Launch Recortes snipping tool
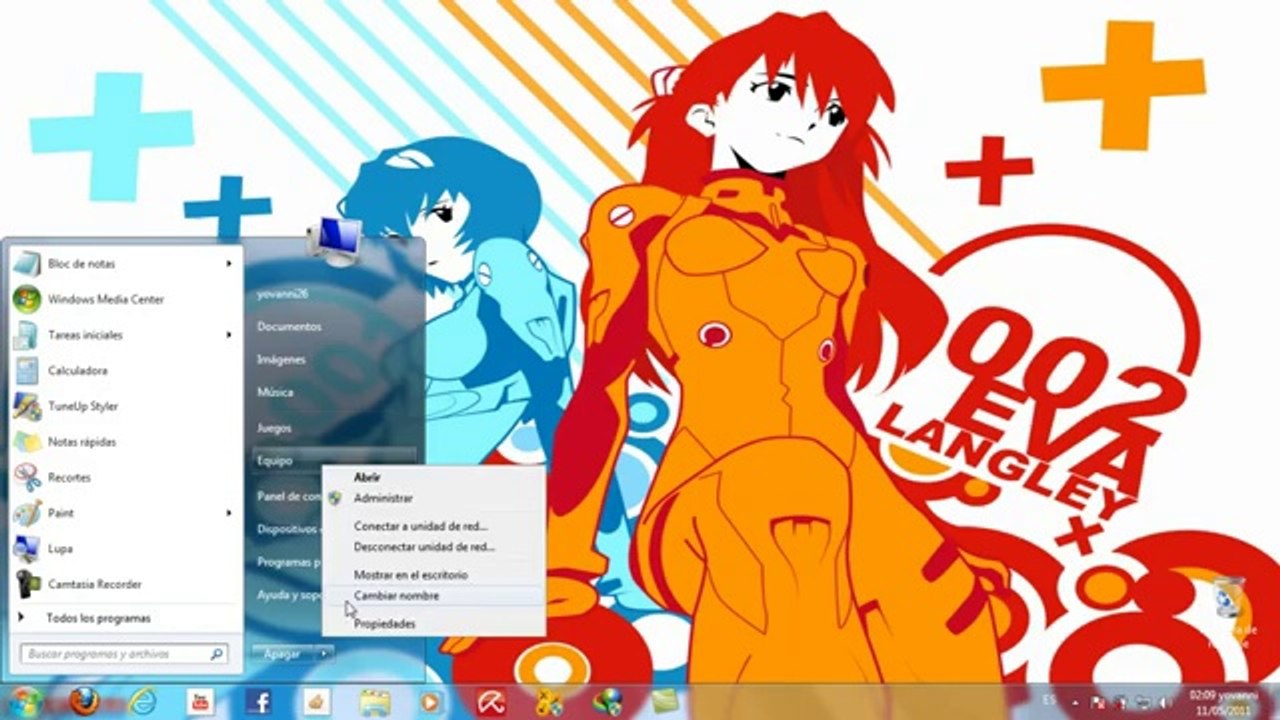This screenshot has height=720, width=1280. pyautogui.click(x=124, y=477)
